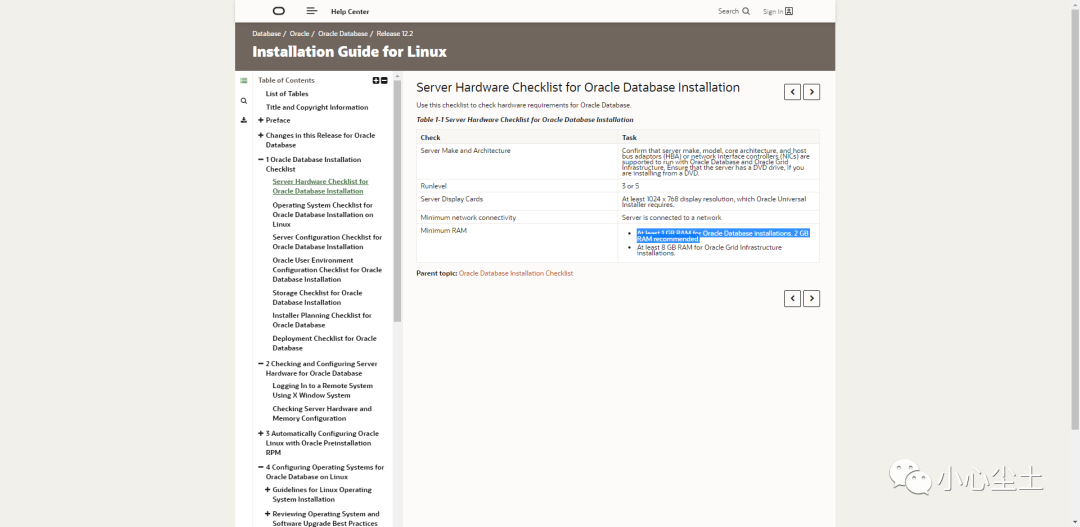Expand Changes in this Release section
Screen dimensions: 1080x527
click(x=261, y=135)
